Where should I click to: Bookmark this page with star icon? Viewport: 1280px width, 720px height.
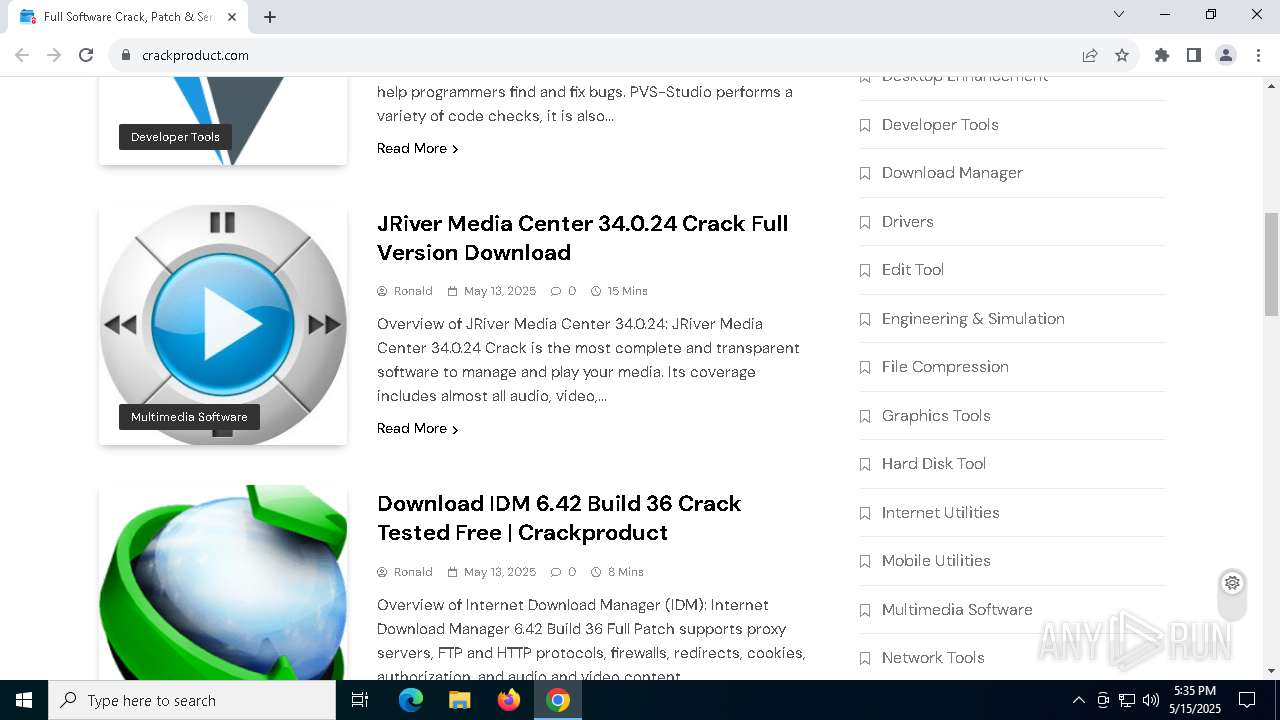pyautogui.click(x=1122, y=55)
